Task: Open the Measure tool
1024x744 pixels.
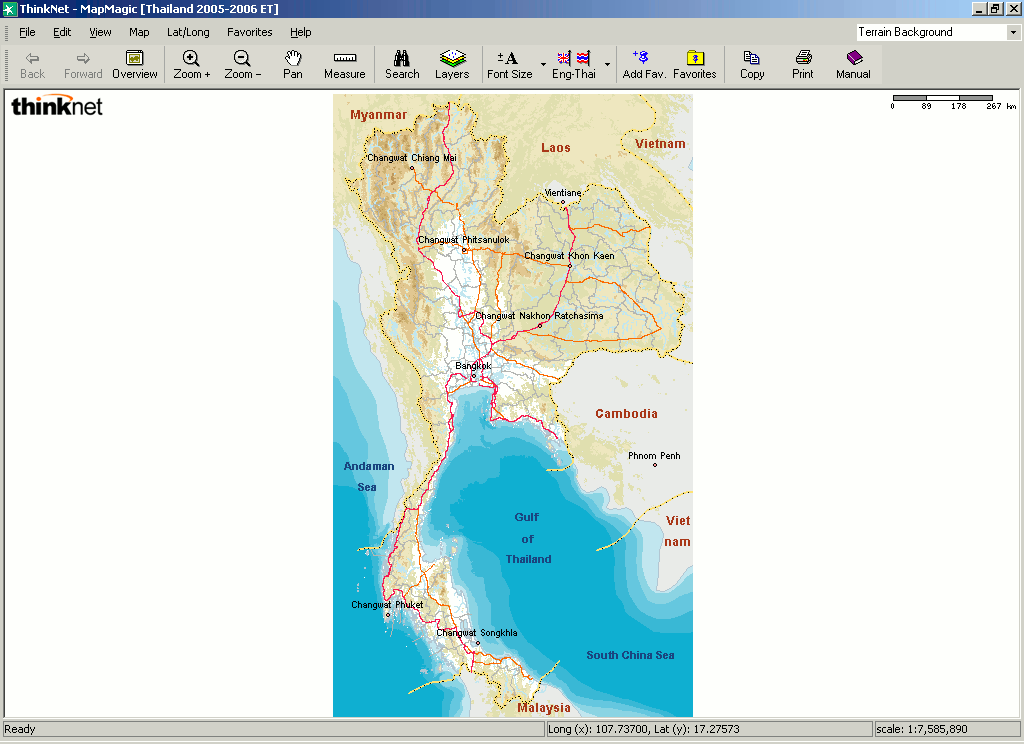Action: (x=344, y=64)
